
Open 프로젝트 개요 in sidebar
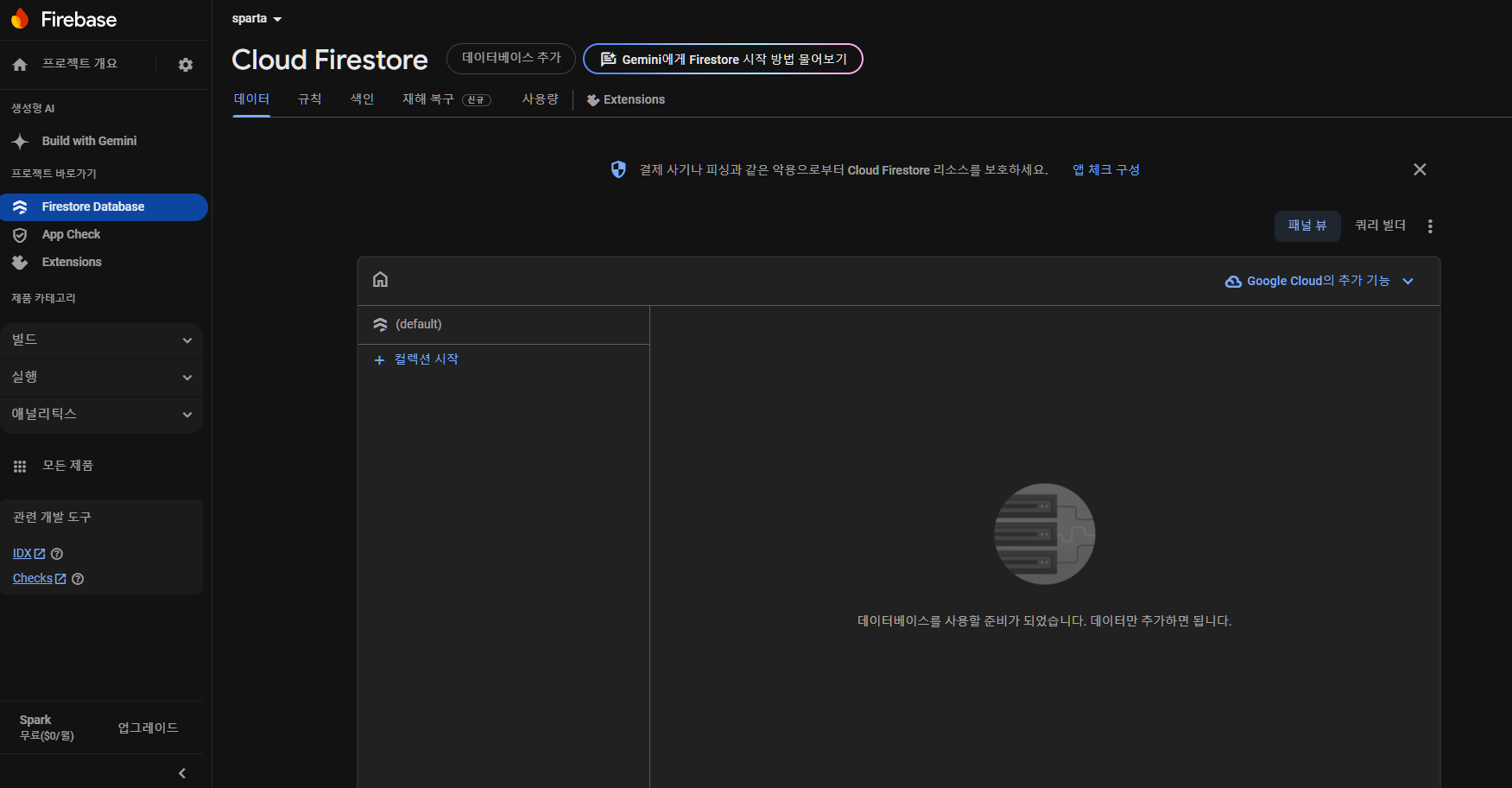(79, 64)
